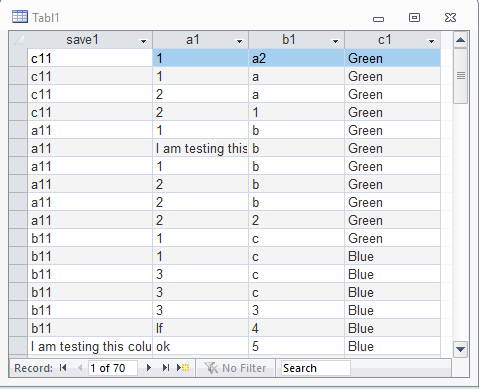Viewport: 479px width, 389px height.
Task: Select the a1 column header
Action: click(200, 40)
